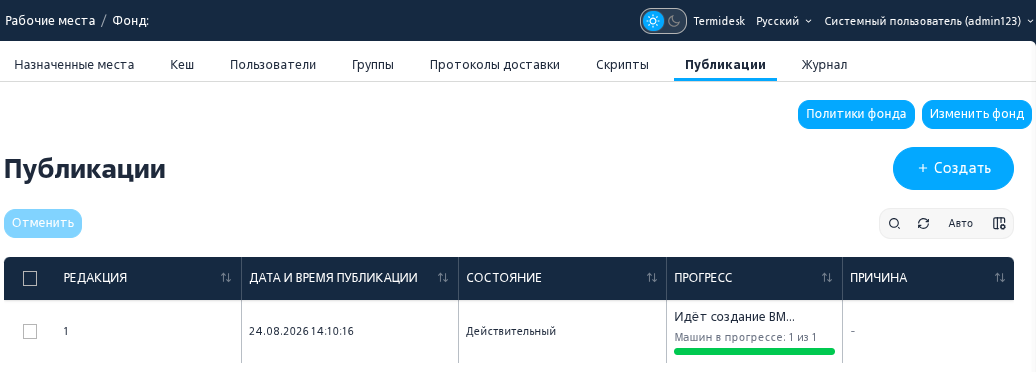Open column settings icon

coord(999,223)
